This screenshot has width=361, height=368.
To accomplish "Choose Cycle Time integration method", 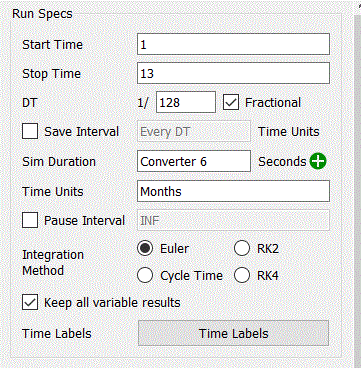I will click(145, 276).
